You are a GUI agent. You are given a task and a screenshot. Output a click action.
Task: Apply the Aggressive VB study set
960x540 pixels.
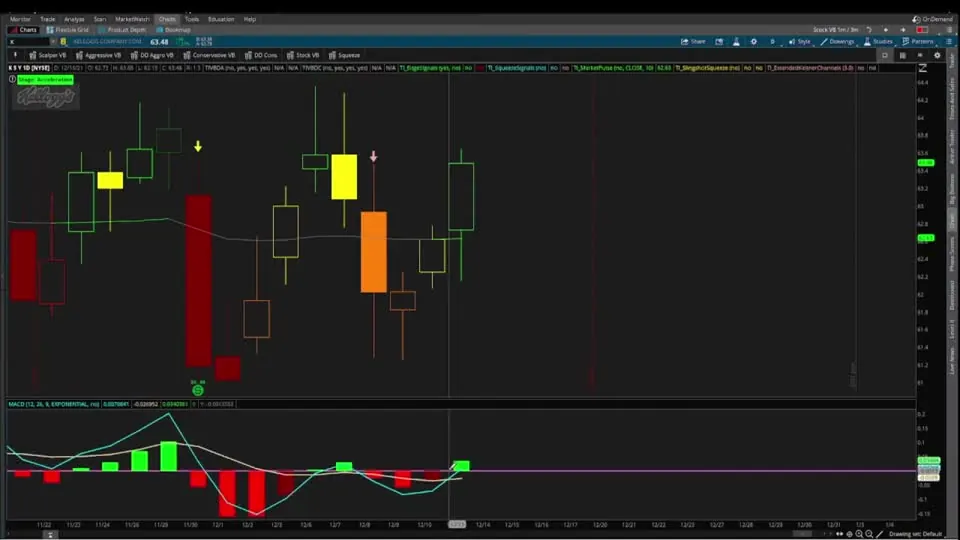[98, 55]
